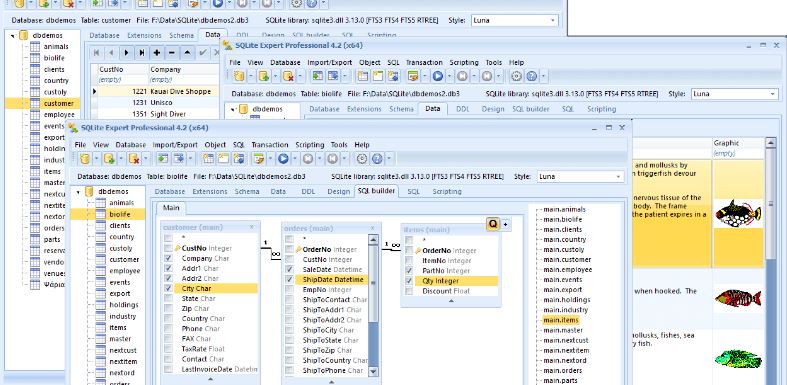Go to first record in the customer window navigator
Screen dimensions: 787x385
[97, 52]
